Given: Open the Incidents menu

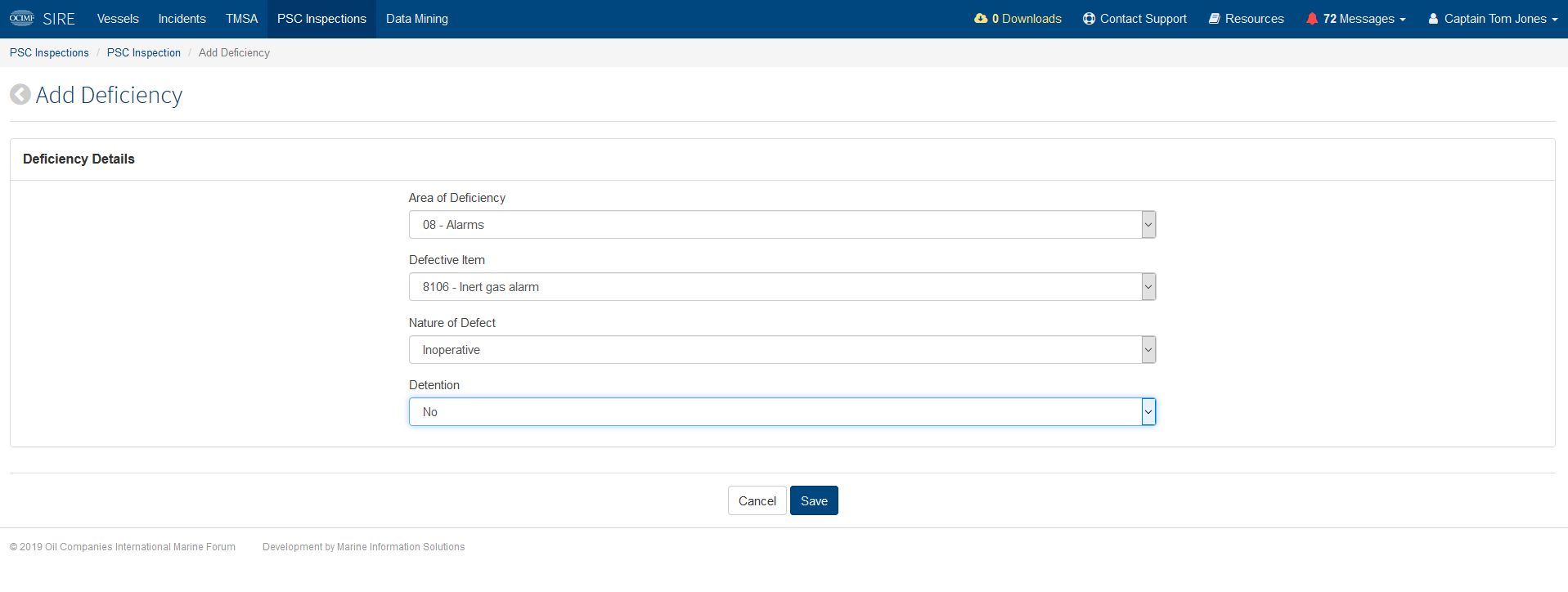Looking at the screenshot, I should pos(182,19).
